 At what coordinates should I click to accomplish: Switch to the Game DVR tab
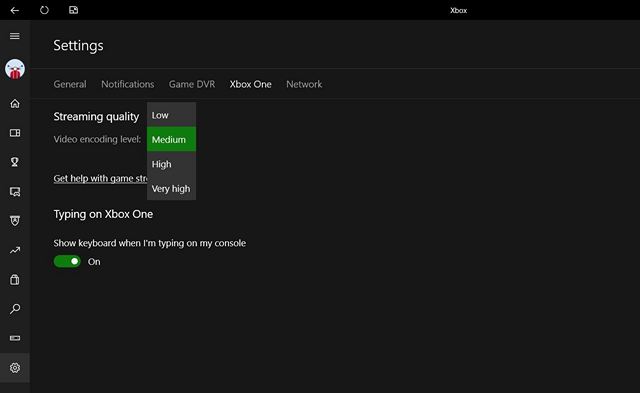[192, 84]
